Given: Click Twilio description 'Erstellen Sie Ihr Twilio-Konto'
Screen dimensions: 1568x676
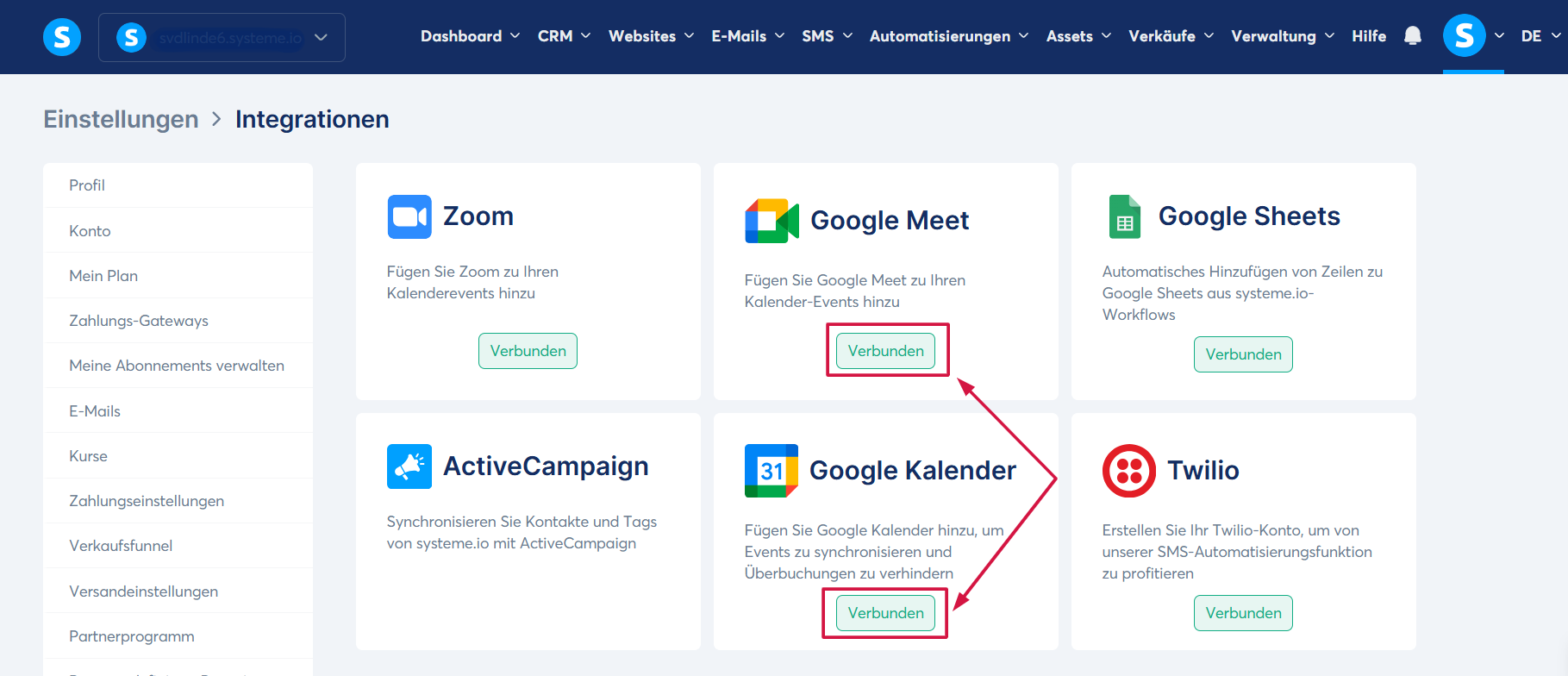Looking at the screenshot, I should [1237, 552].
